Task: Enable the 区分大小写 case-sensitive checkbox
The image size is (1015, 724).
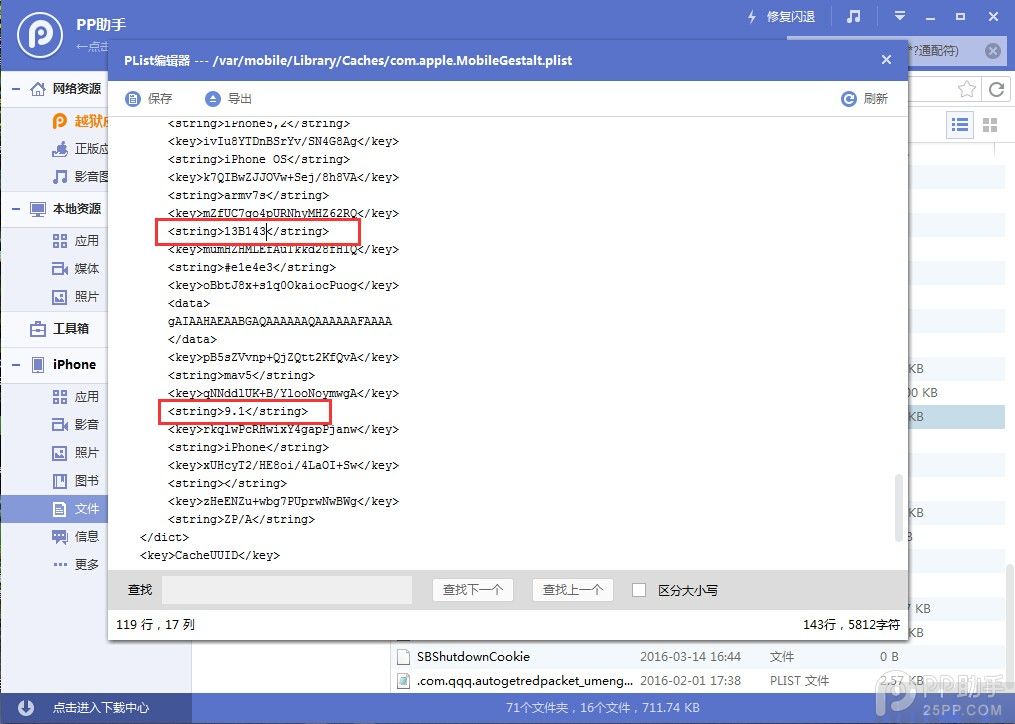Action: (639, 590)
